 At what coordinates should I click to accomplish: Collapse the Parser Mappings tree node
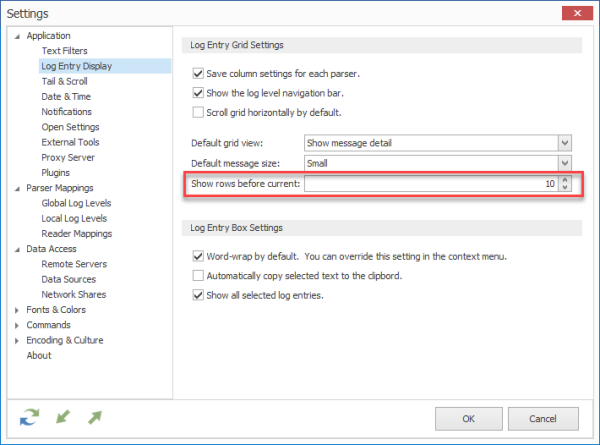[x=17, y=189]
